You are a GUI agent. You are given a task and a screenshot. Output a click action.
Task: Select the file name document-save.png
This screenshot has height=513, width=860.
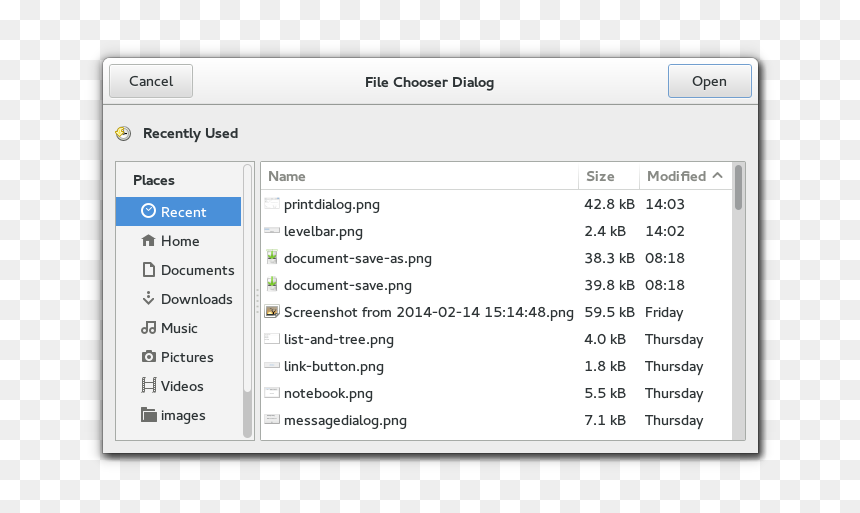click(348, 285)
